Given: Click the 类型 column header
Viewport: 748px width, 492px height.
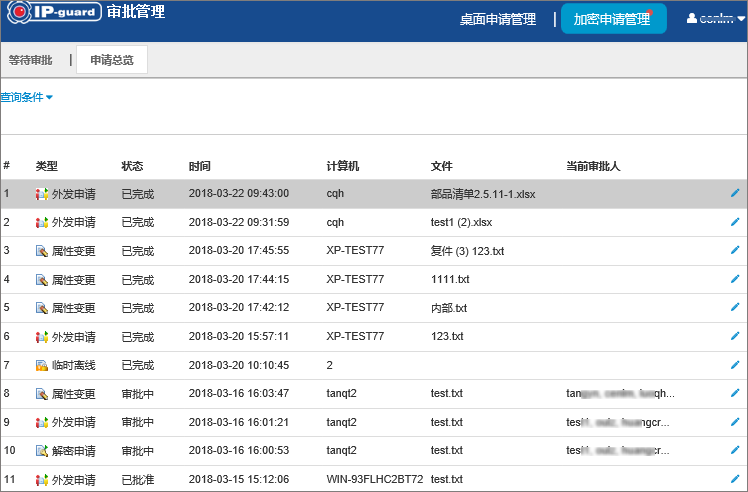Looking at the screenshot, I should 47,166.
